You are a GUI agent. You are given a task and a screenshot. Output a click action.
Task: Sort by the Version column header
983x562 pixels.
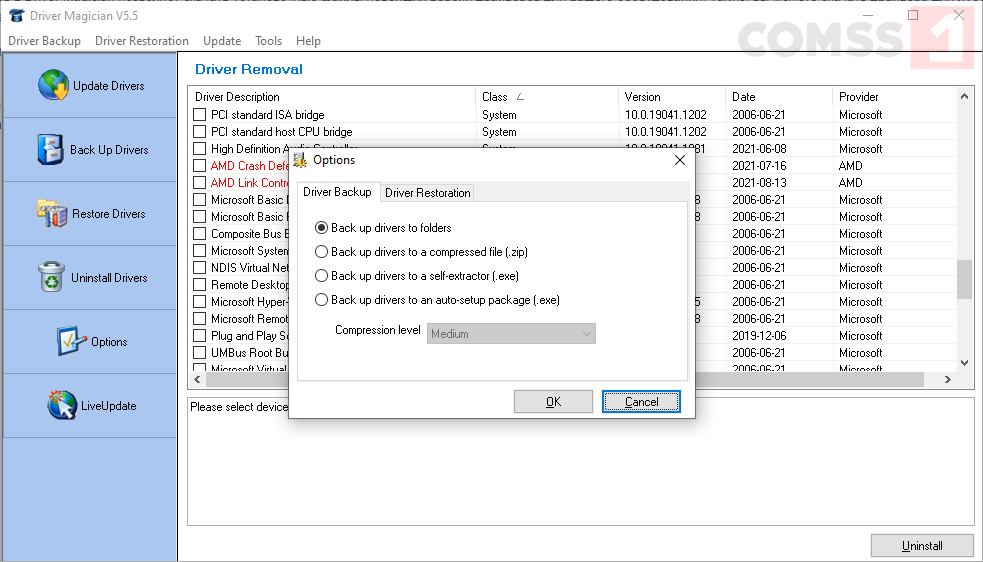point(671,97)
